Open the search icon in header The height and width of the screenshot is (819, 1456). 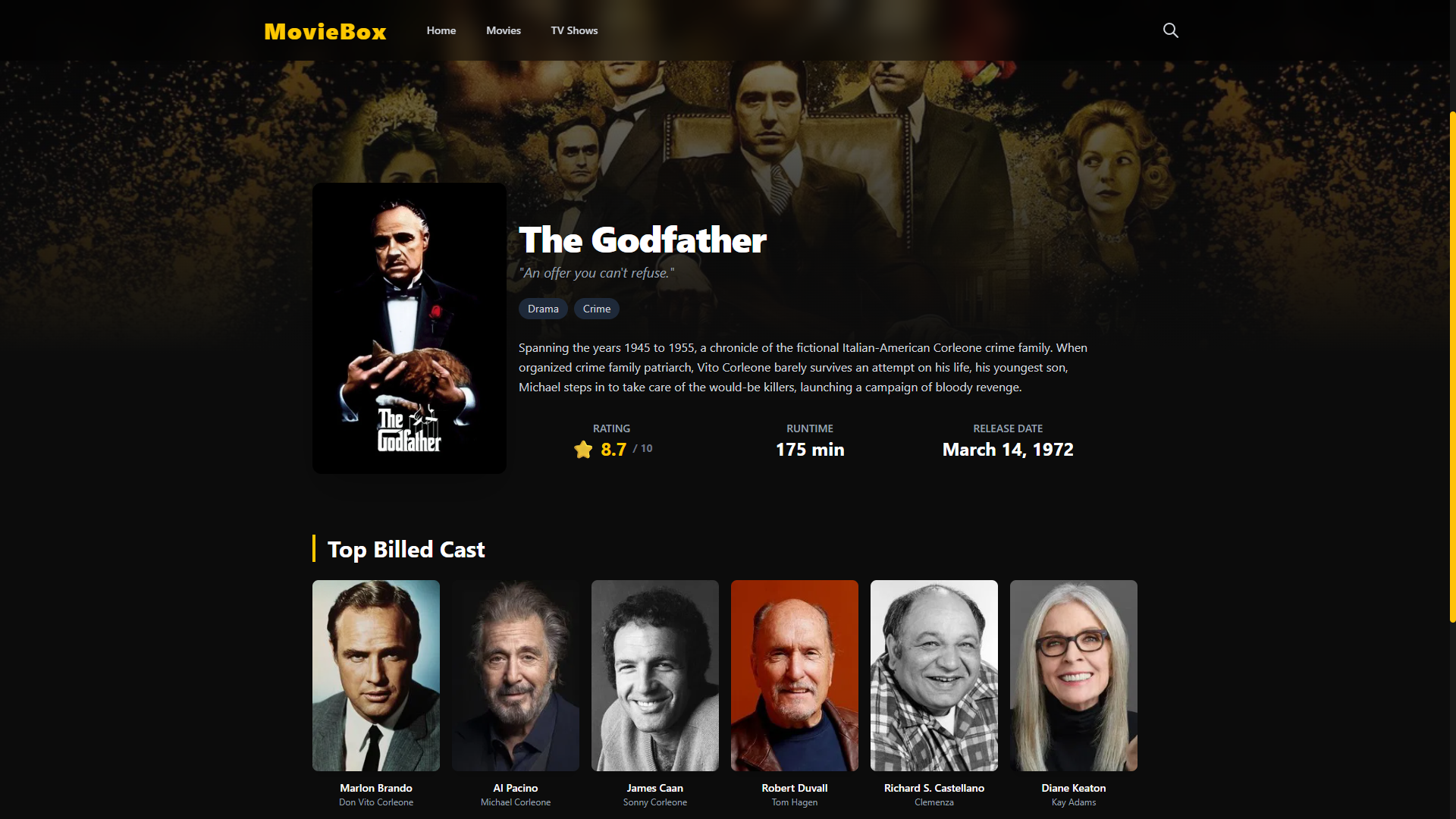pyautogui.click(x=1171, y=30)
